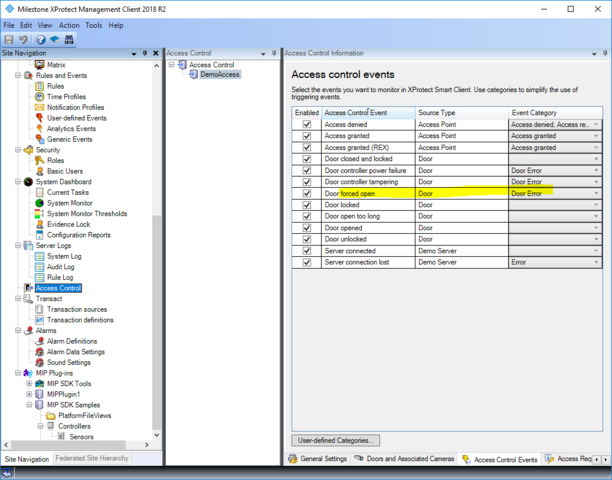Image resolution: width=612 pixels, height=480 pixels.
Task: Open Evidence Lock in System Dashboard
Action: [68, 224]
